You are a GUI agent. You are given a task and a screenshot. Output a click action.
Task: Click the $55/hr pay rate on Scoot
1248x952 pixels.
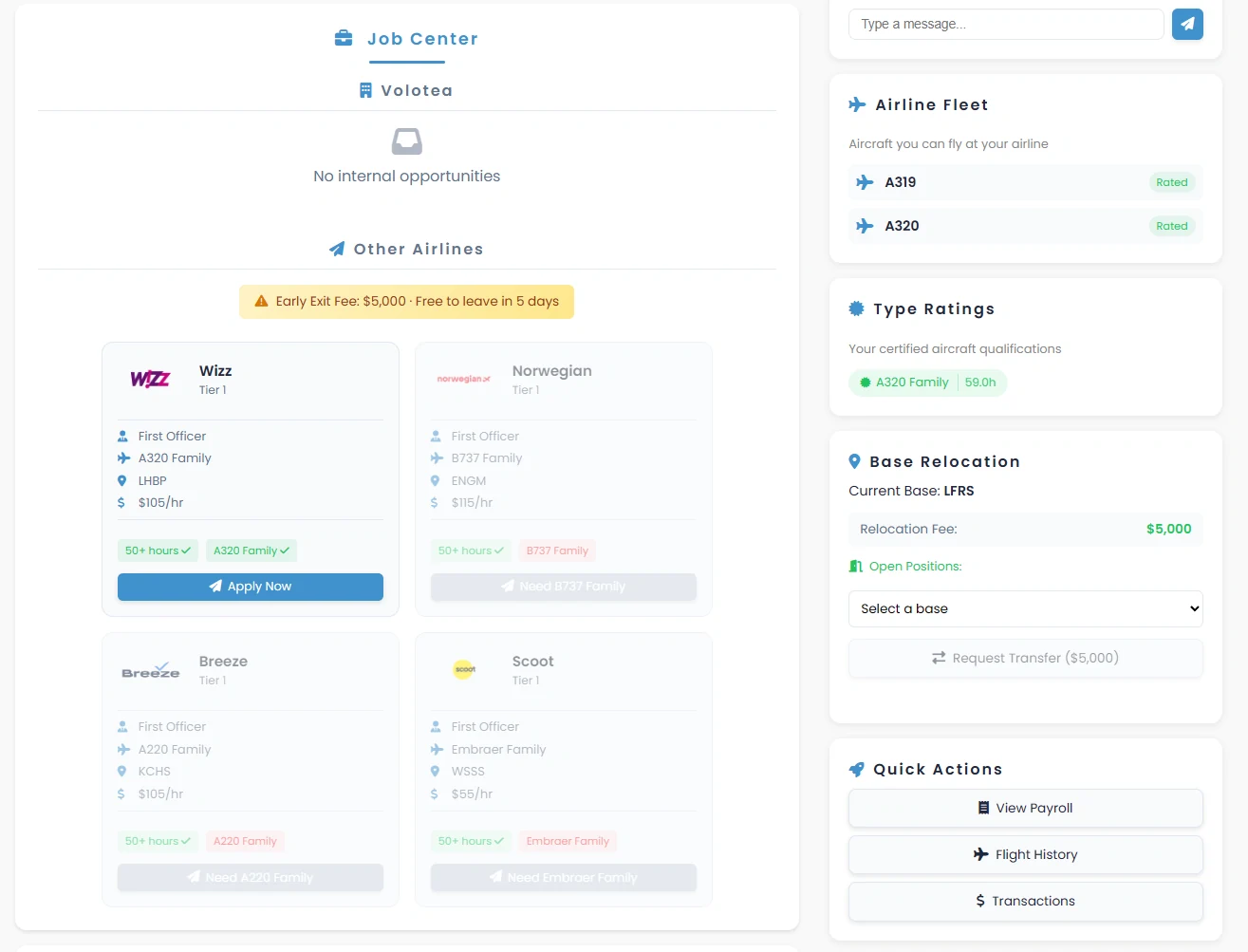472,794
